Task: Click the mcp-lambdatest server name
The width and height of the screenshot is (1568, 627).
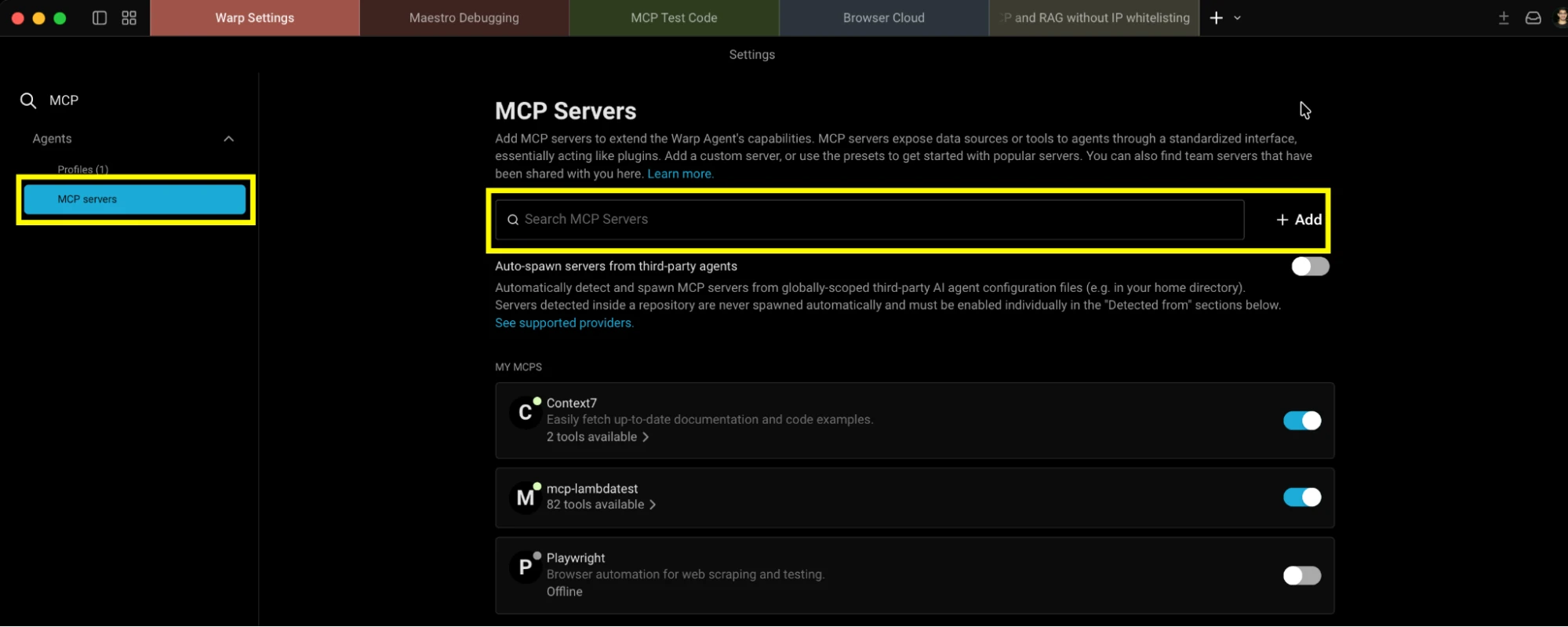Action: (592, 489)
